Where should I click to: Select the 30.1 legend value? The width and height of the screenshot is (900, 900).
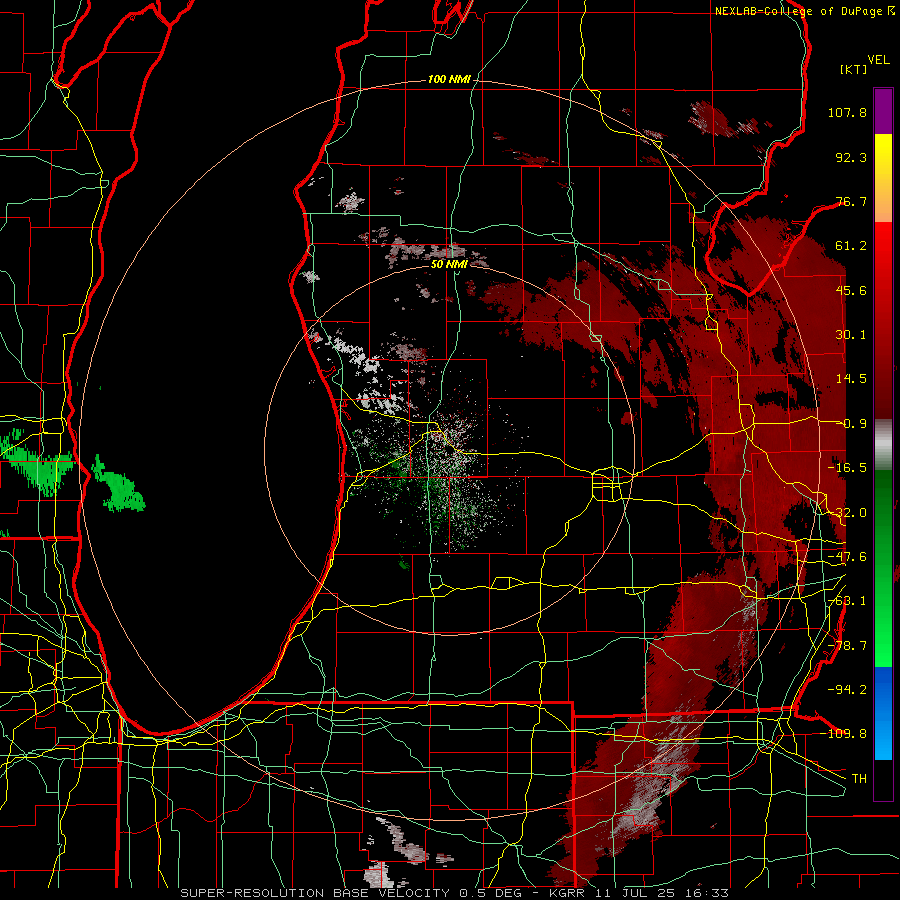[851, 335]
